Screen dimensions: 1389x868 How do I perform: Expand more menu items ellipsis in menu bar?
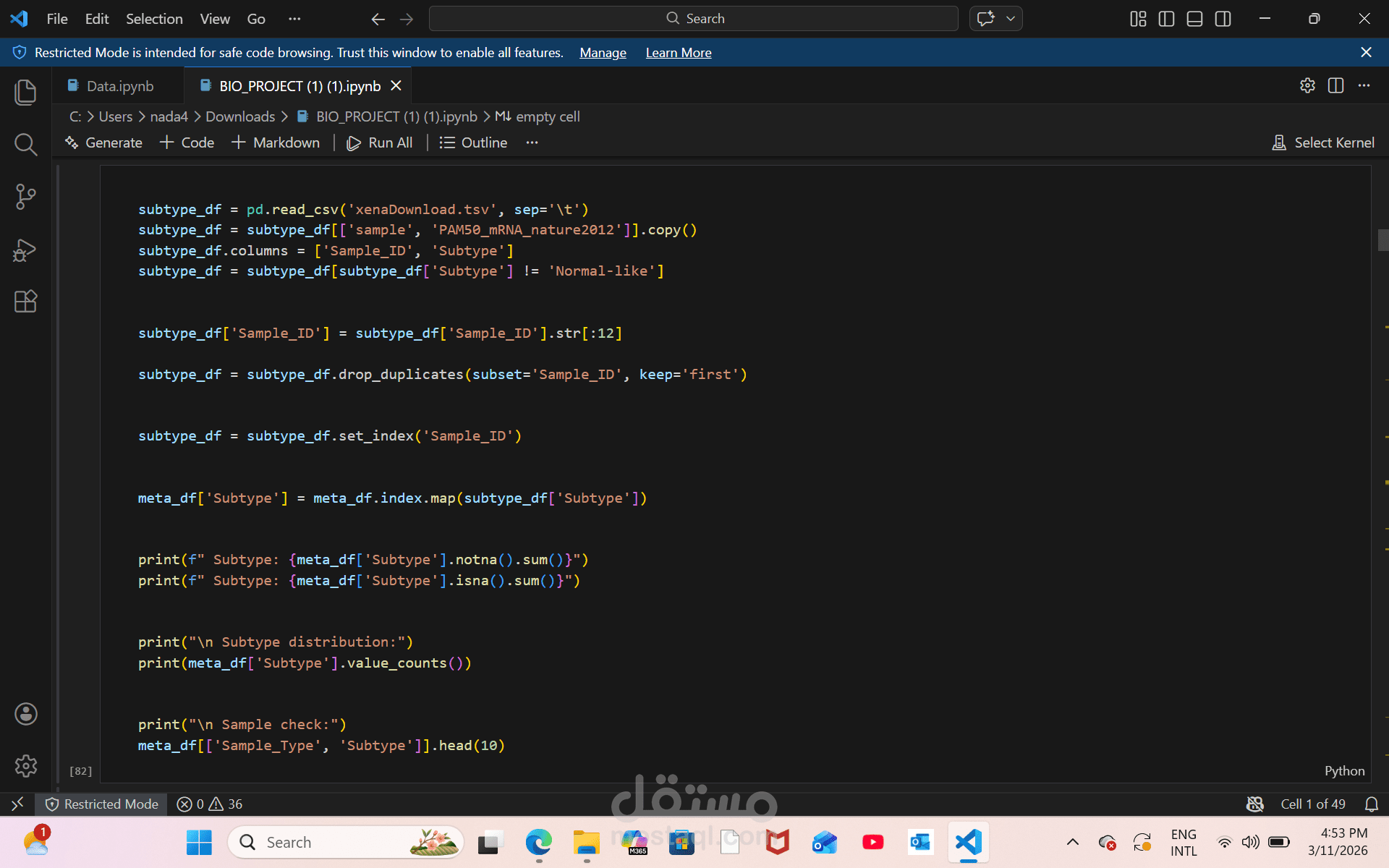294,19
